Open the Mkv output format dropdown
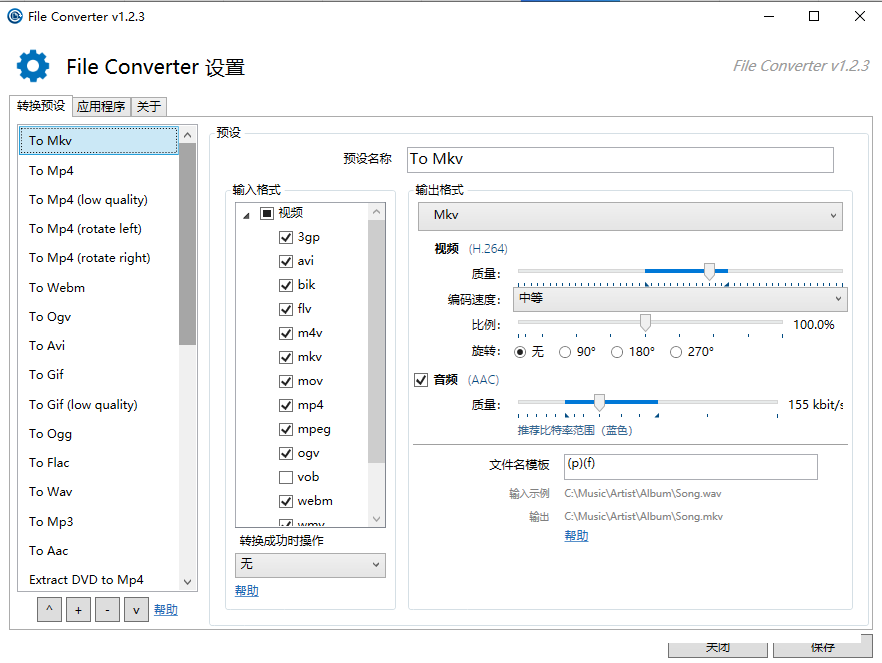Viewport: 882px width, 663px height. 630,216
